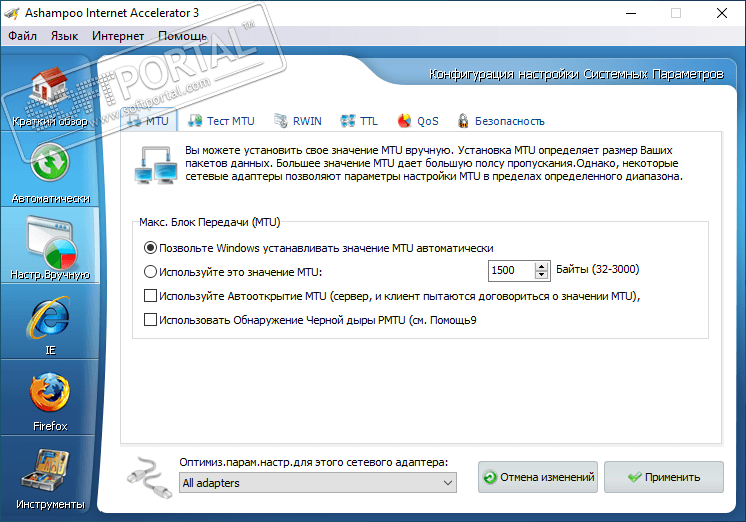Click the Отмена изменений button
Image resolution: width=746 pixels, height=522 pixels.
point(538,477)
